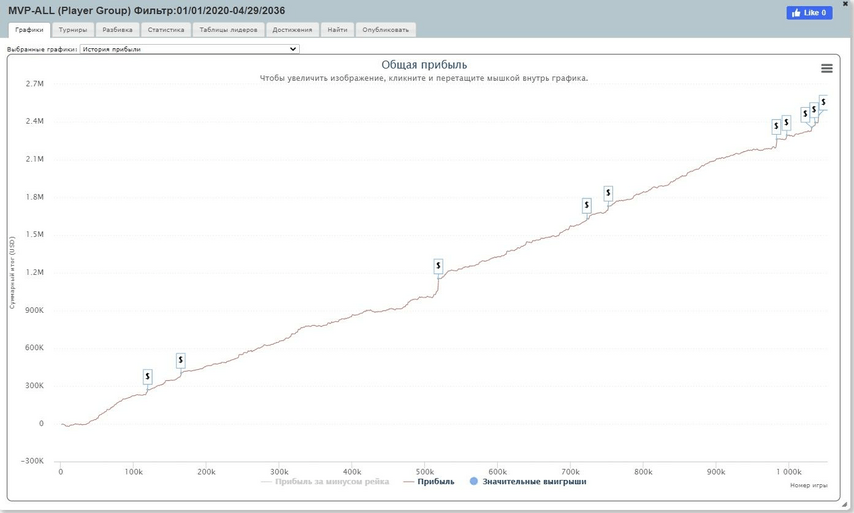Click the $ win marker near game 750k

click(x=608, y=193)
